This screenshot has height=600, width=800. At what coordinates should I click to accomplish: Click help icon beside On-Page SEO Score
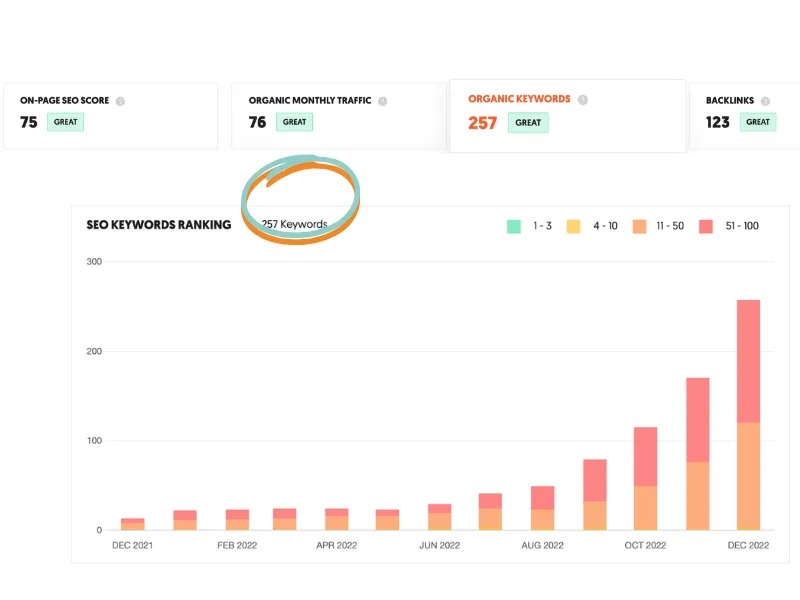[x=120, y=101]
